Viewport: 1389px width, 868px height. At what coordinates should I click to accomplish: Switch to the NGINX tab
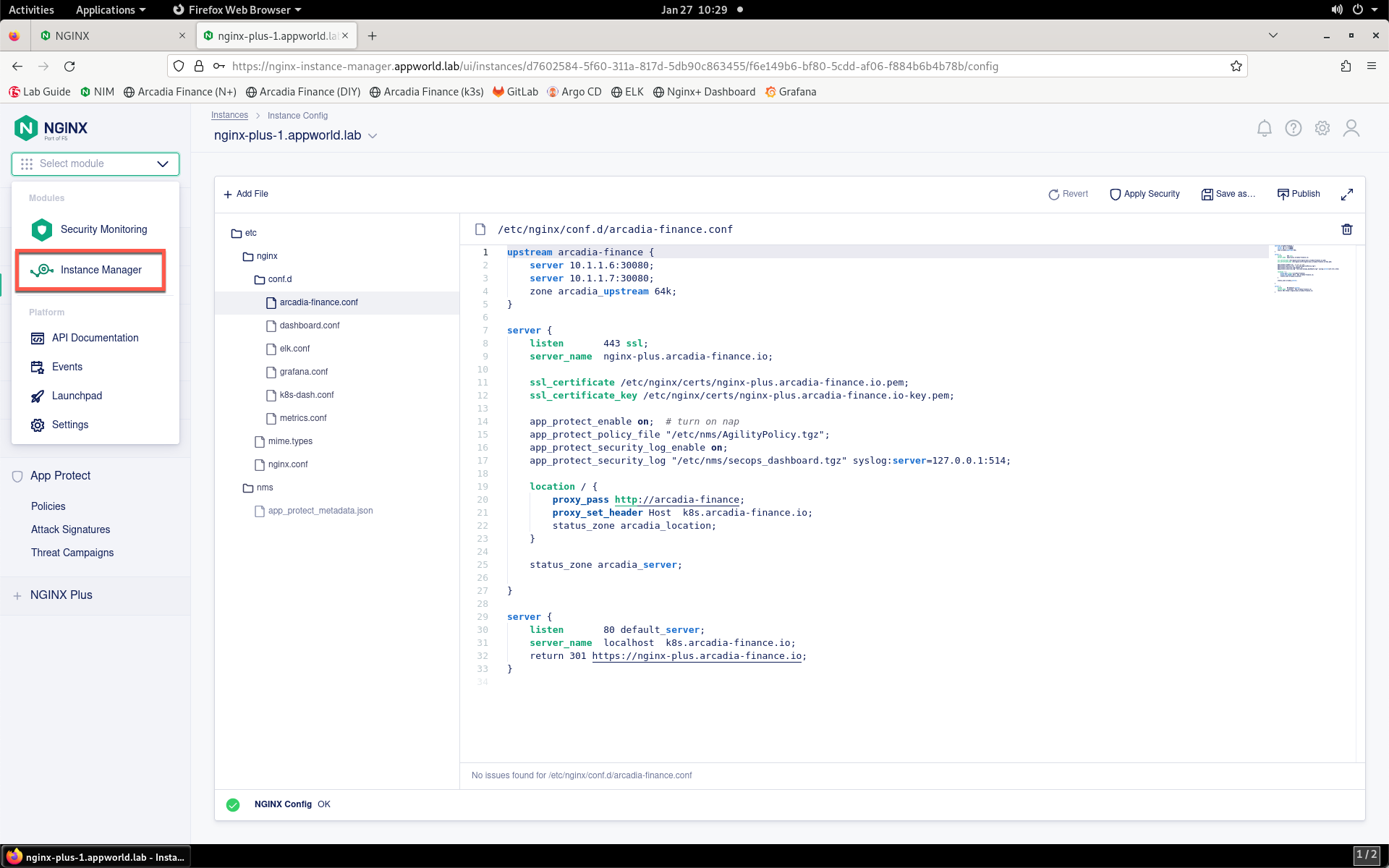pos(113,35)
